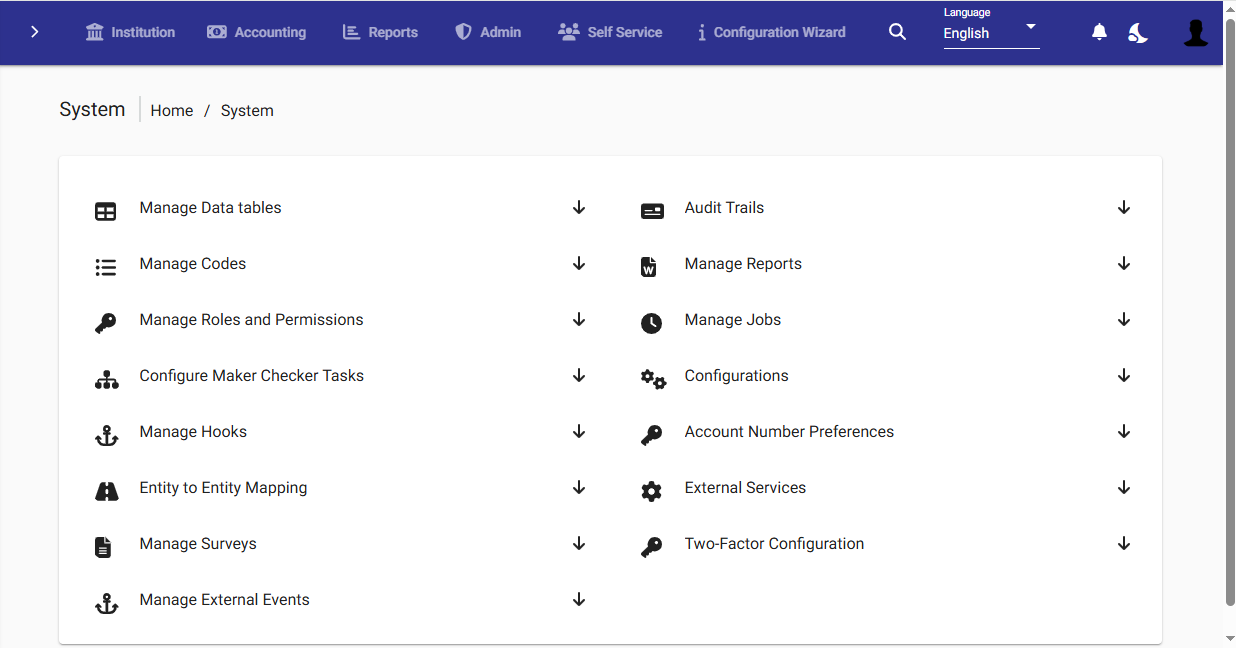1236x648 pixels.
Task: Go to Home via the breadcrumb
Action: [172, 111]
